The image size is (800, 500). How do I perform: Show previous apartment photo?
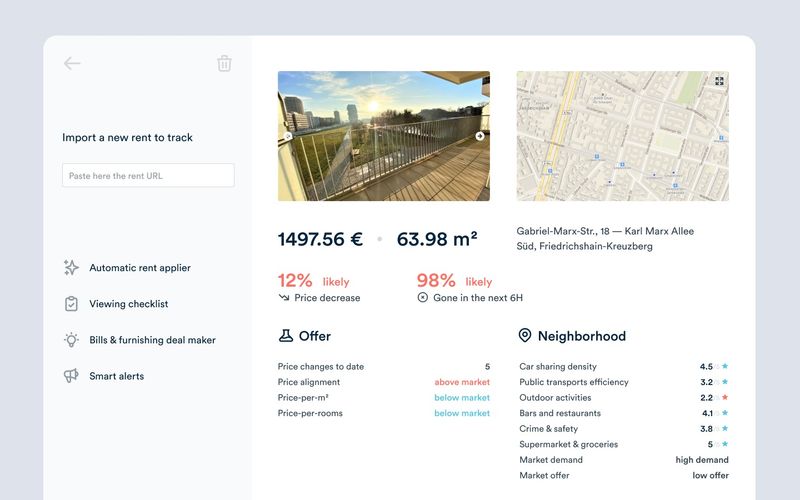click(288, 136)
